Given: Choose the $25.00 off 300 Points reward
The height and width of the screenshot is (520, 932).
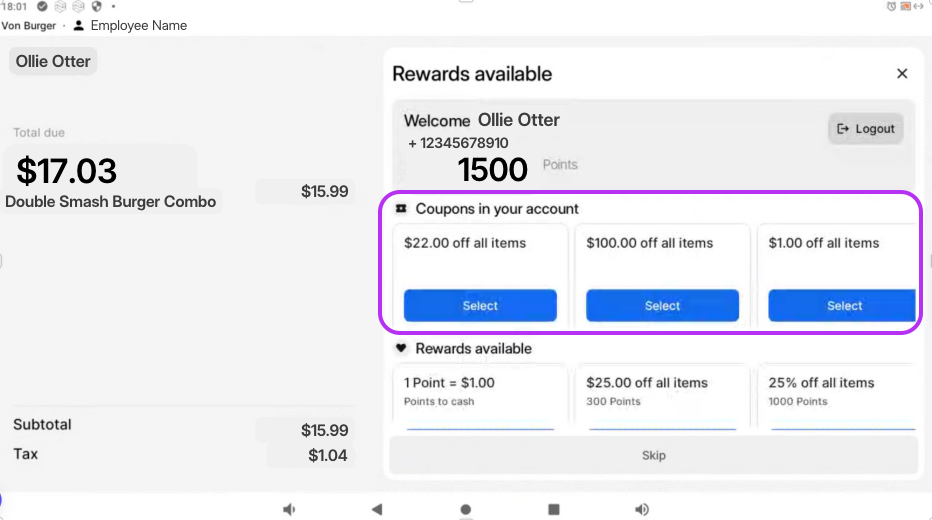Looking at the screenshot, I should (662, 396).
